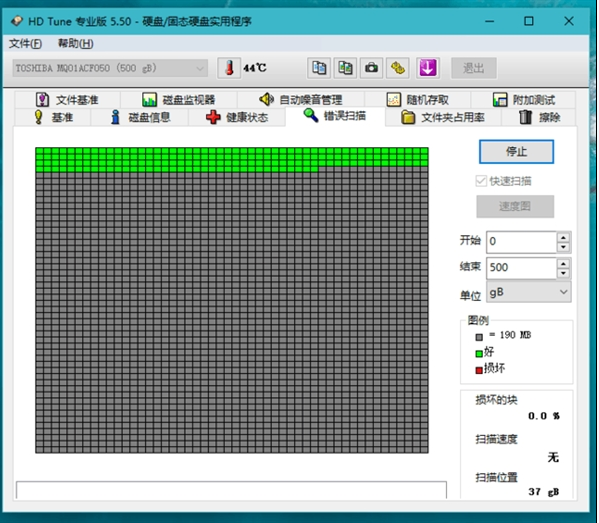Click the 损坏的块 label
599x523 pixels.
point(496,400)
